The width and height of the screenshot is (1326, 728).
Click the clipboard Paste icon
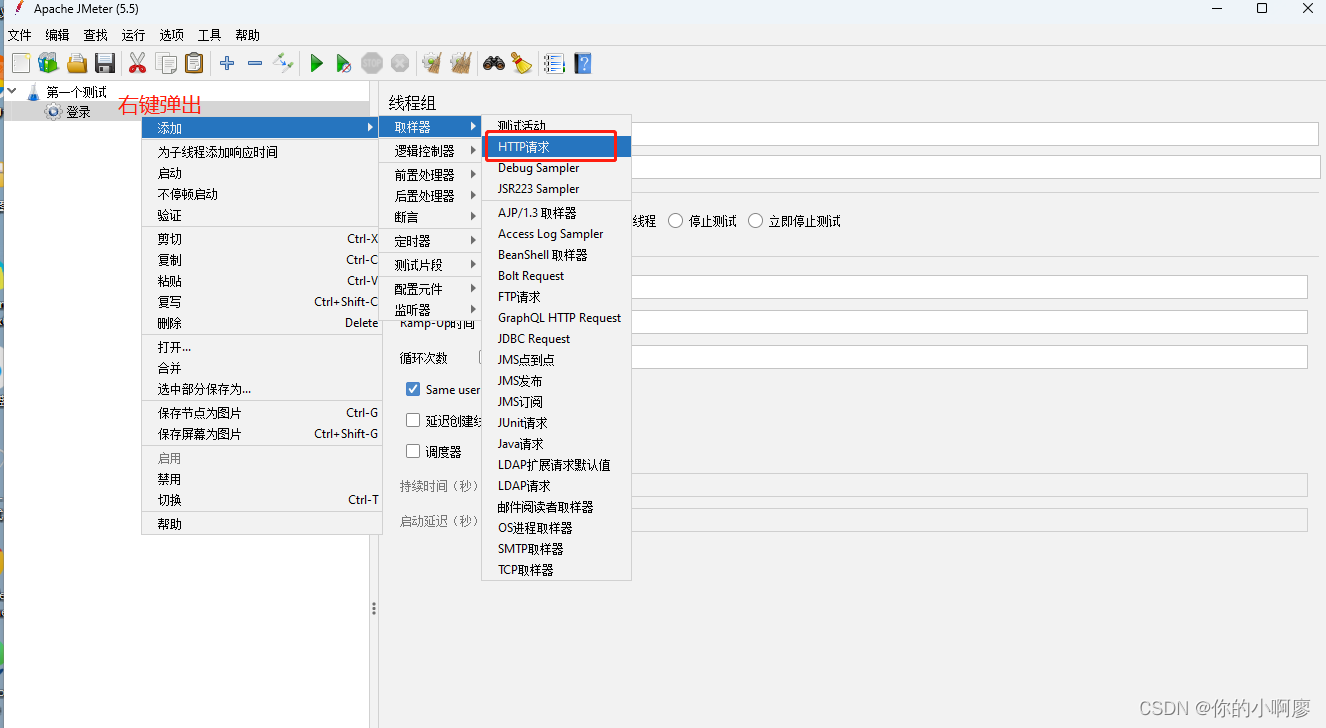click(194, 63)
